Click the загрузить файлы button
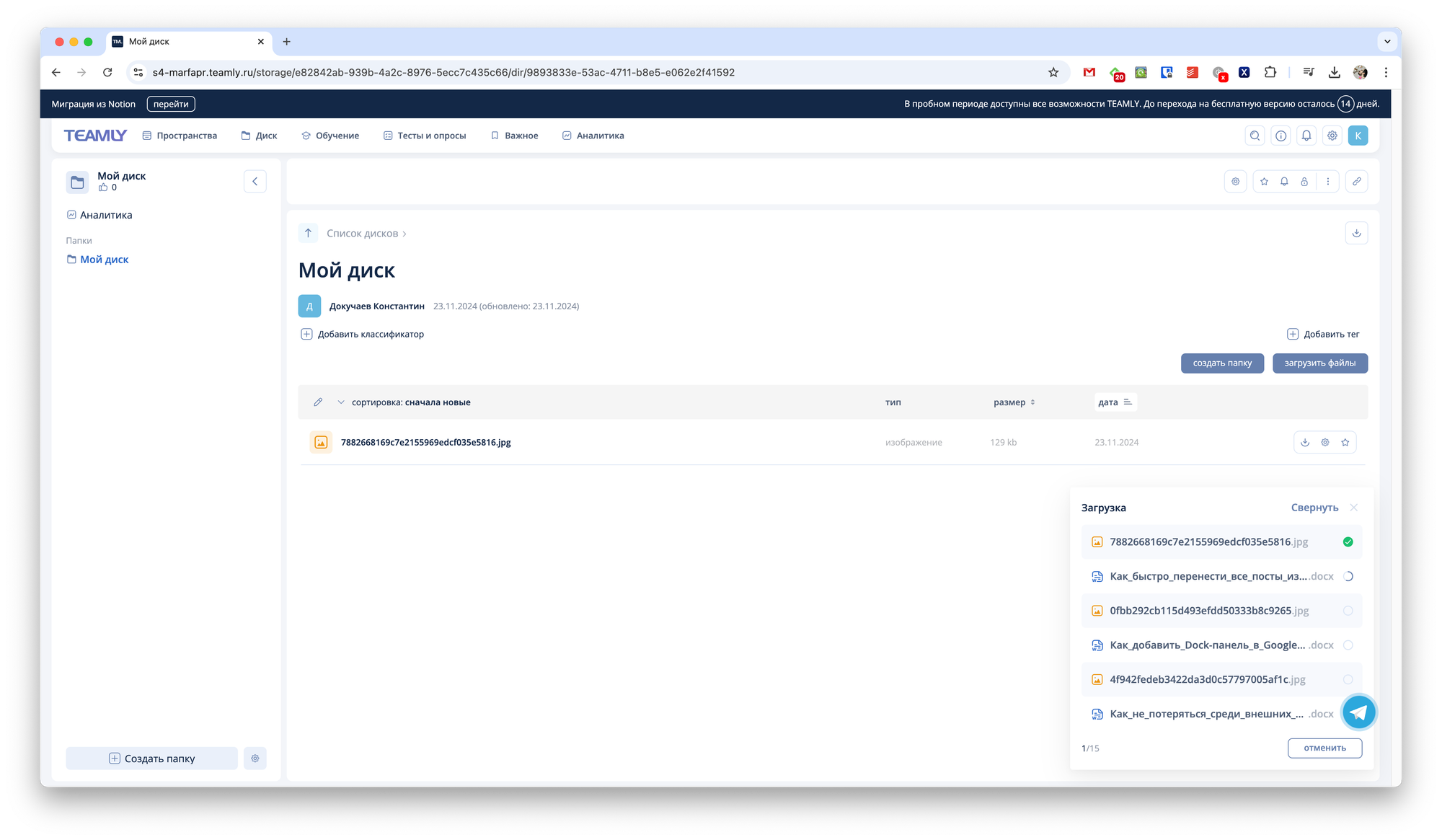 [1319, 363]
